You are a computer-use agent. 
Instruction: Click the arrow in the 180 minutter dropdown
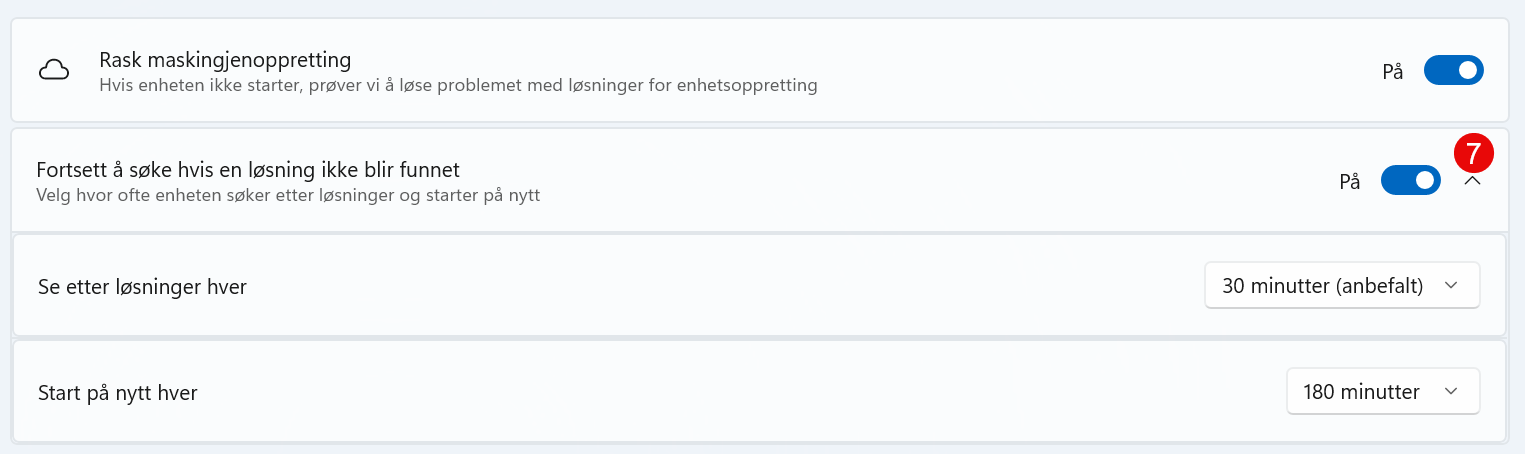[1452, 392]
